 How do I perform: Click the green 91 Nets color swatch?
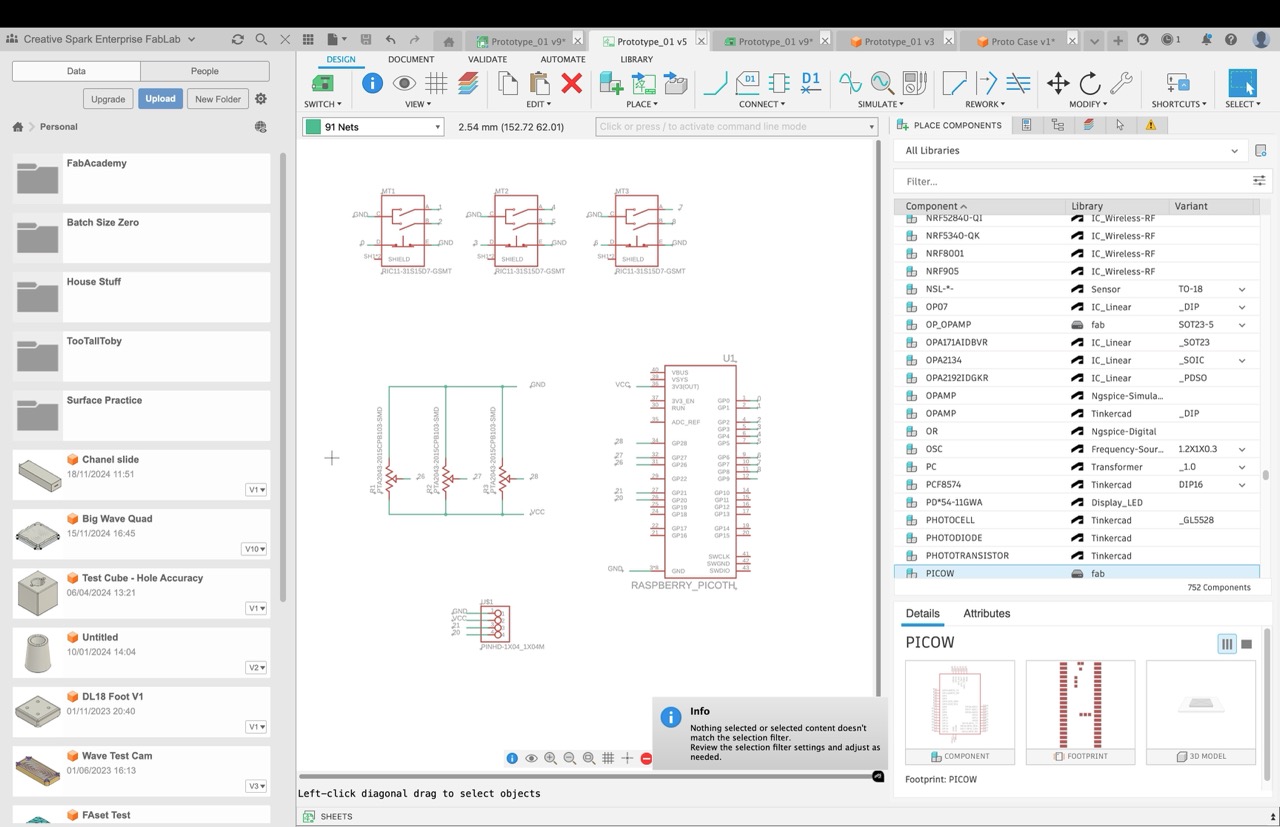pyautogui.click(x=313, y=127)
